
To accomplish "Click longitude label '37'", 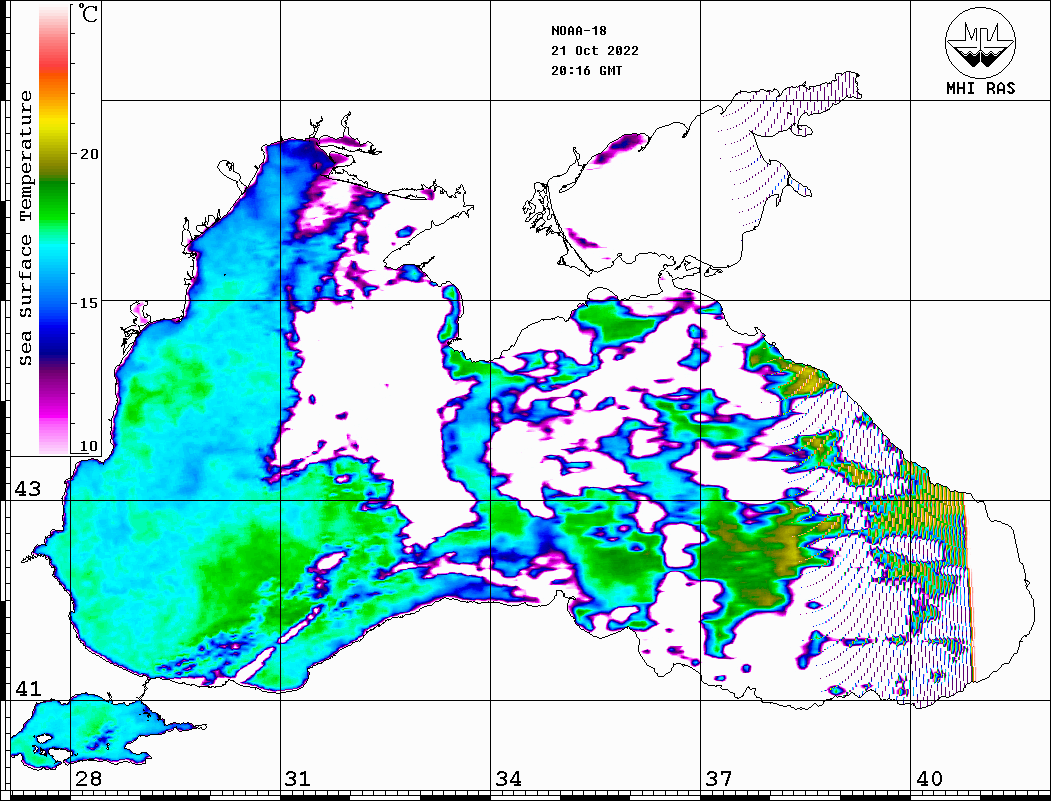I will tap(719, 778).
